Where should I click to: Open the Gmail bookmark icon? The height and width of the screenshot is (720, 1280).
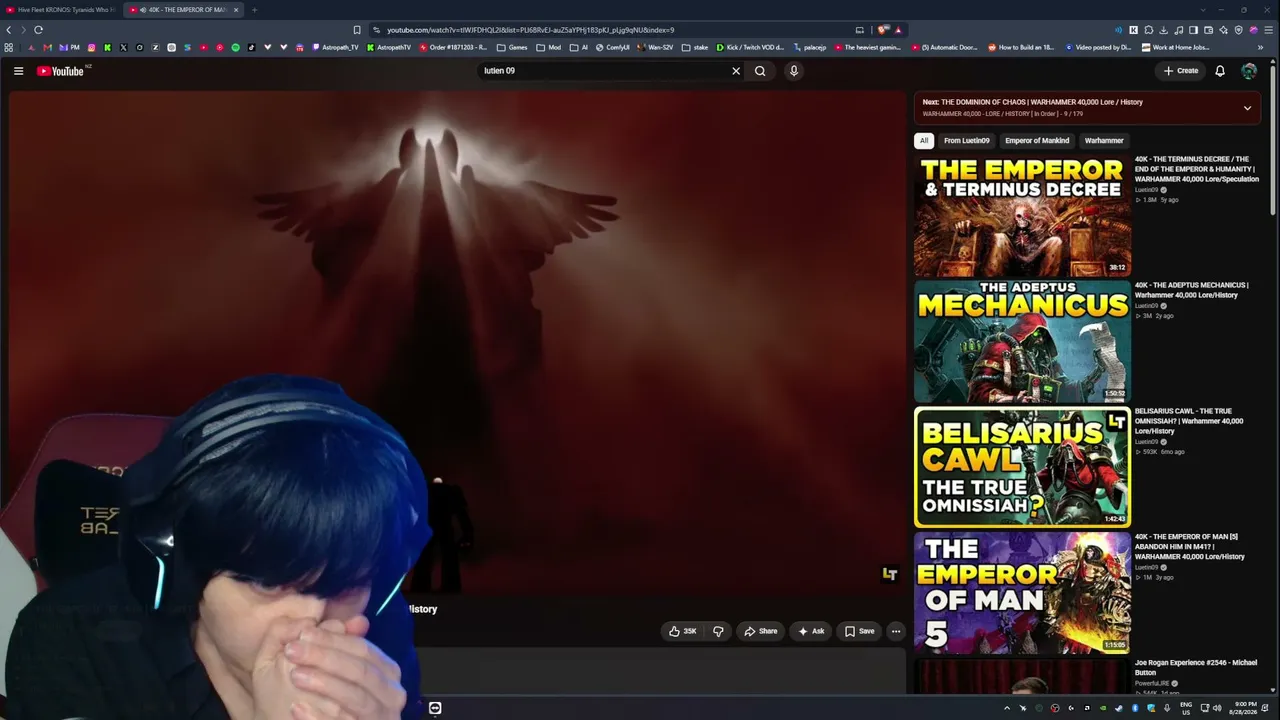click(47, 47)
